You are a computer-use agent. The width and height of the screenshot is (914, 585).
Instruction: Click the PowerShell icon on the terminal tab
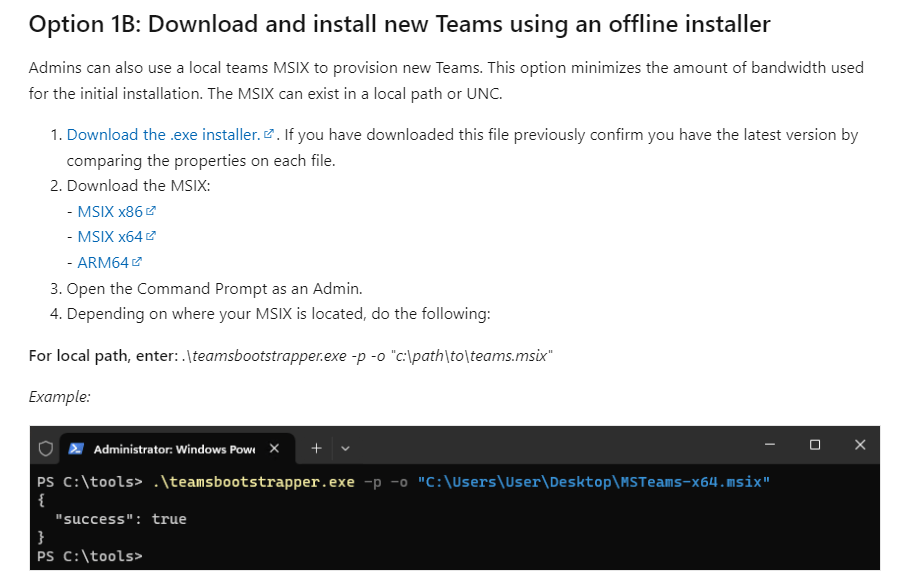click(76, 449)
